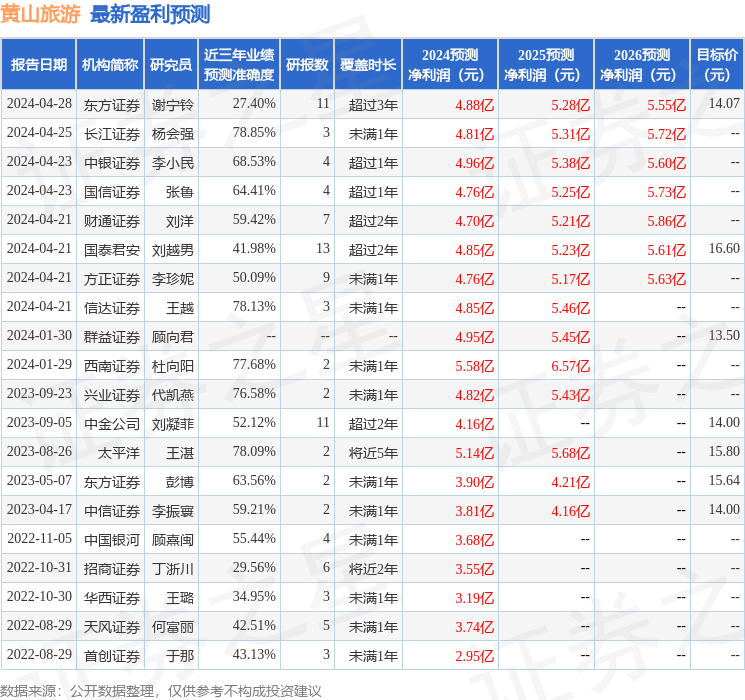This screenshot has width=745, height=700.
Task: Open the 长江证券 institution entry
Action: coord(112,133)
